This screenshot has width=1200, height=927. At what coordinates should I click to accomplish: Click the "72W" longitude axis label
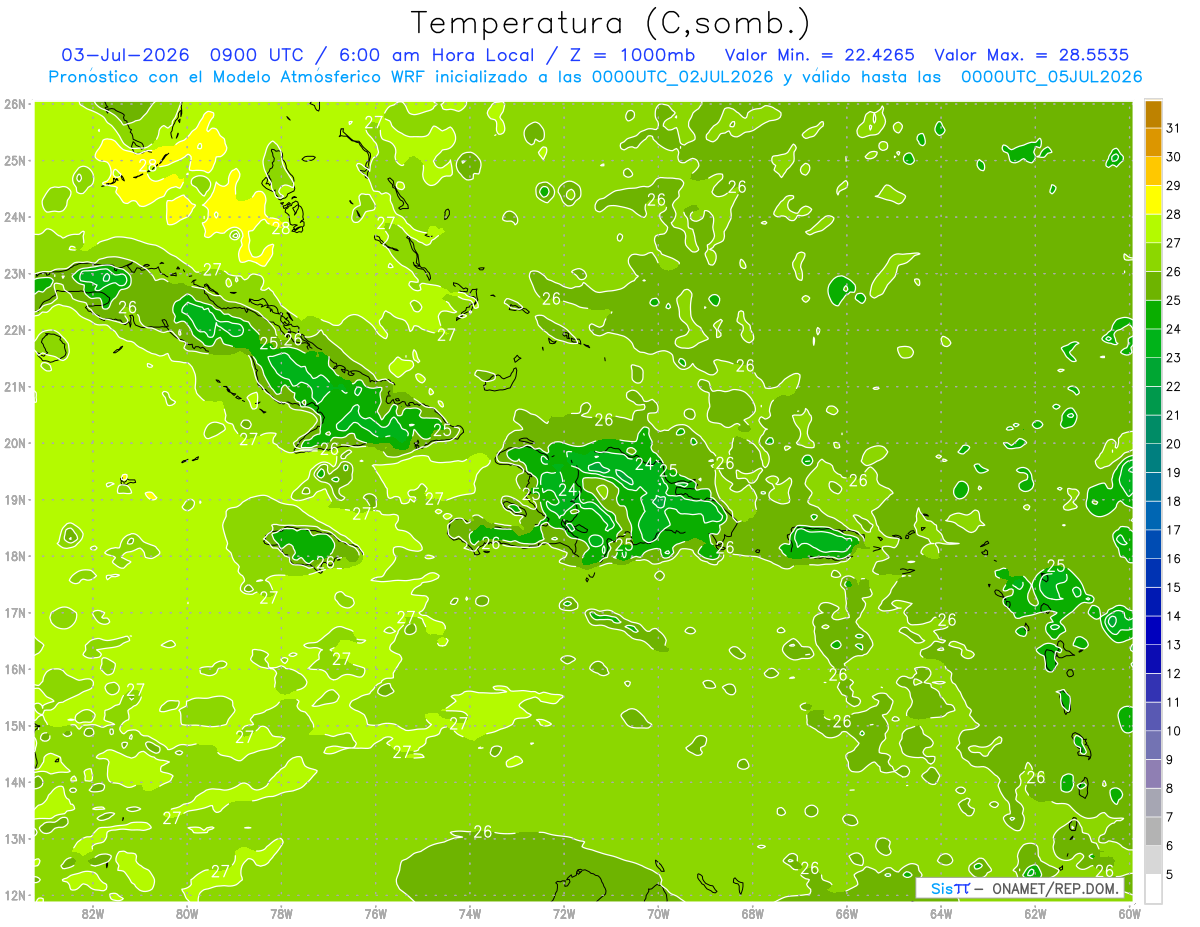point(564,913)
